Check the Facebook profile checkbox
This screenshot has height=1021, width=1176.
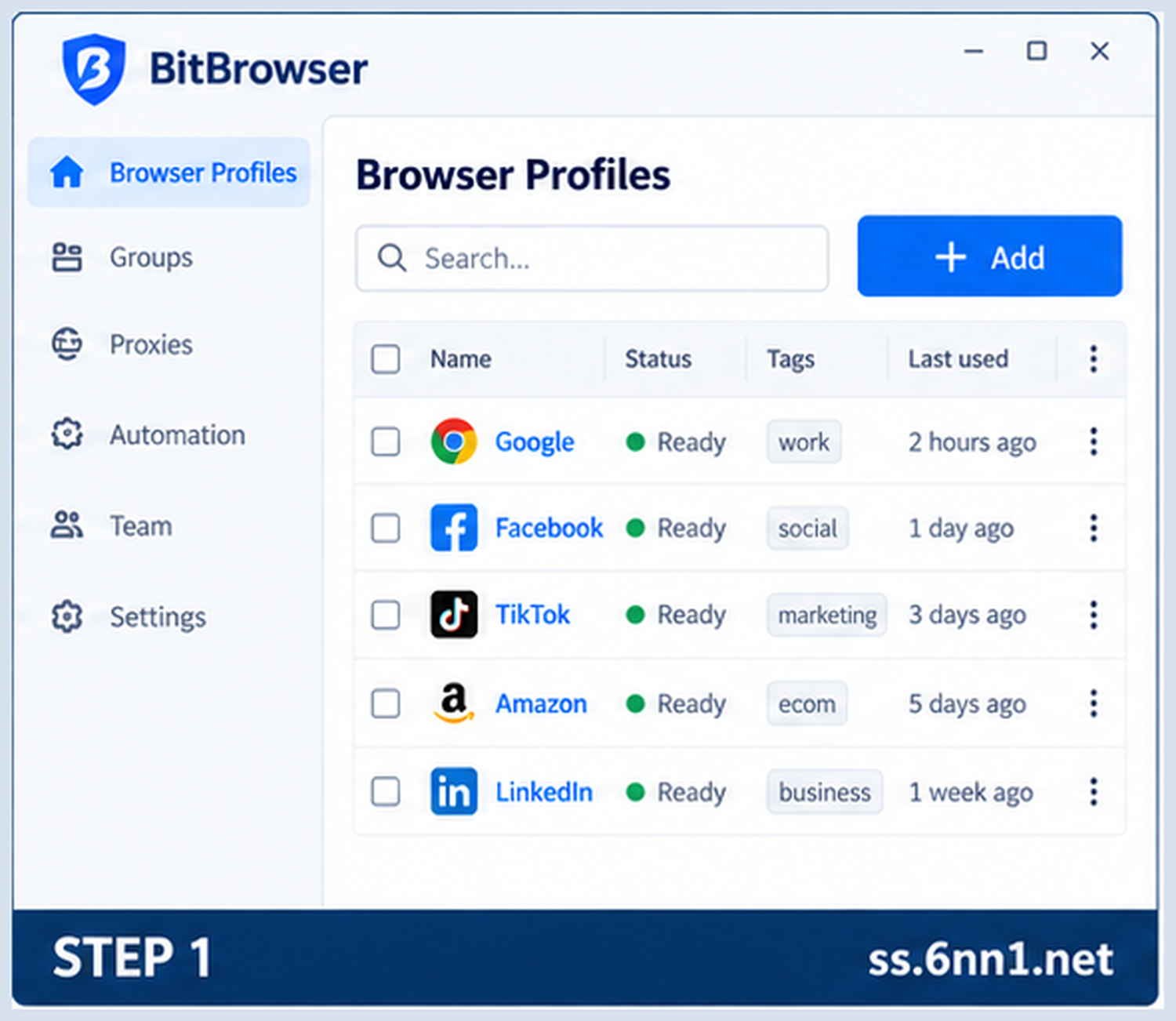click(386, 528)
